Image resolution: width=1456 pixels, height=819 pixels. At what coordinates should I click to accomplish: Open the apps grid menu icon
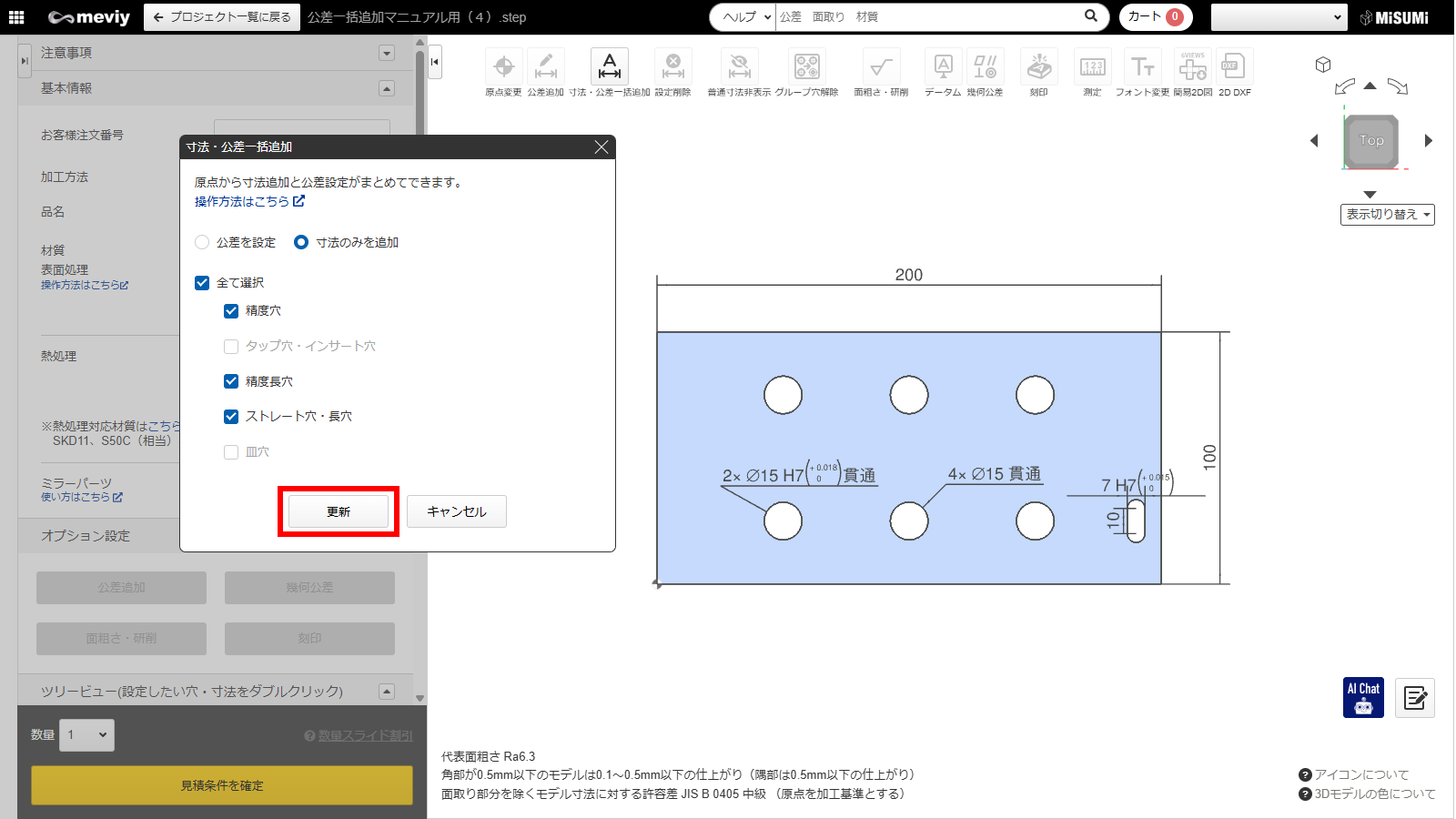coord(16,17)
